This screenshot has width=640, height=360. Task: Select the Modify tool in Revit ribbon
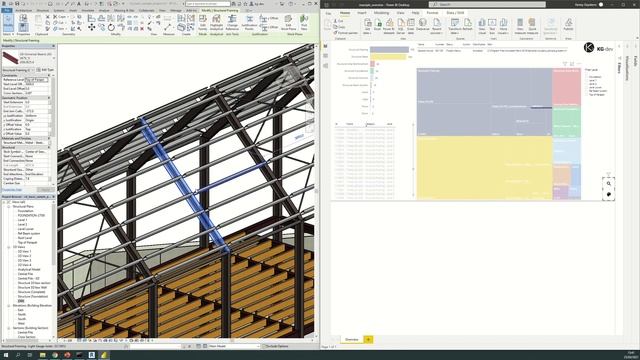coord(8,24)
